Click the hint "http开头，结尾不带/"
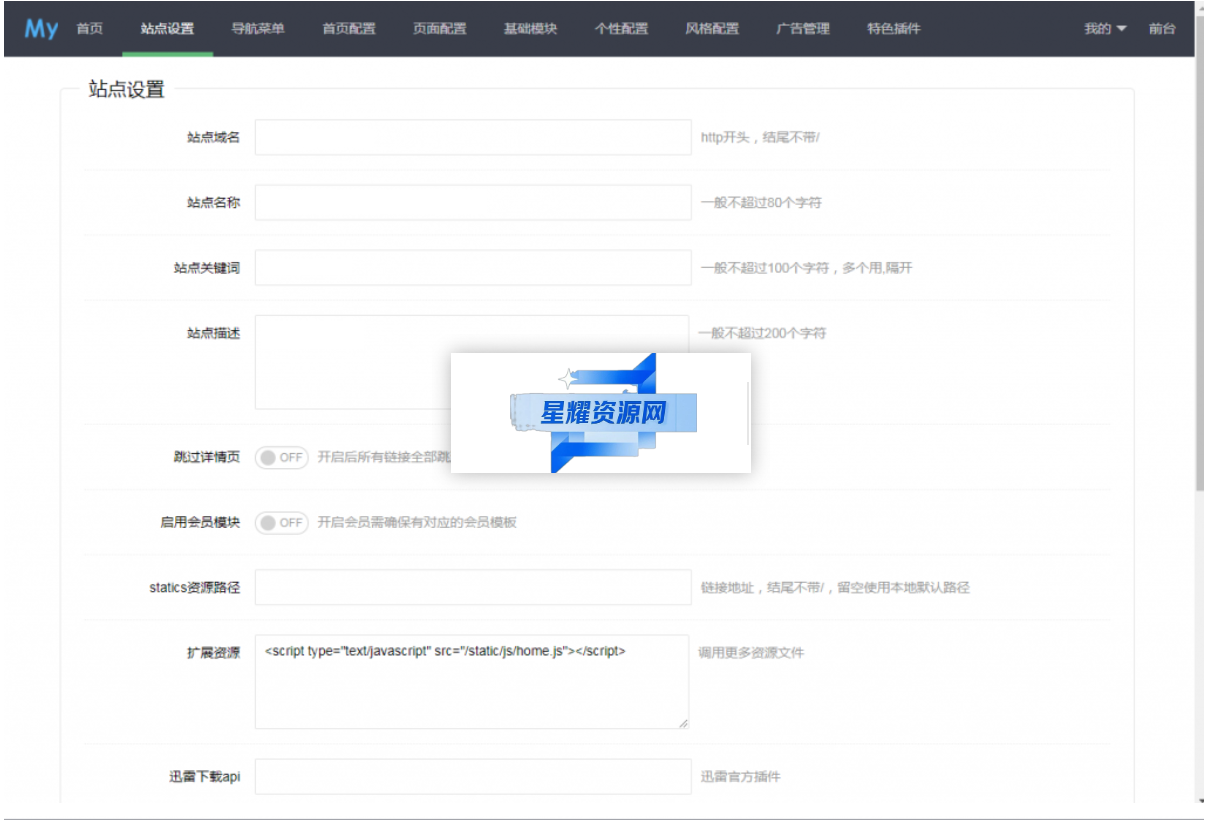The width and height of the screenshot is (1207, 820). click(x=760, y=137)
